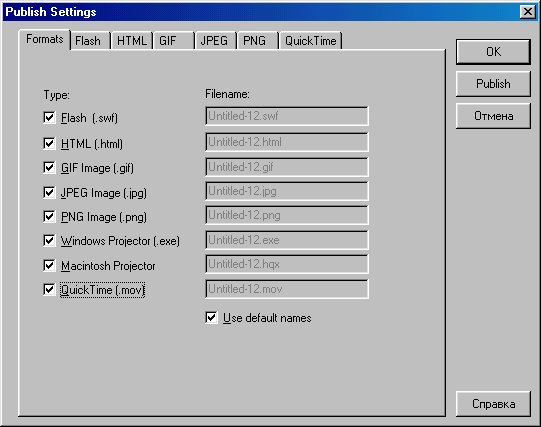Cancel with the Отмена button

click(493, 116)
